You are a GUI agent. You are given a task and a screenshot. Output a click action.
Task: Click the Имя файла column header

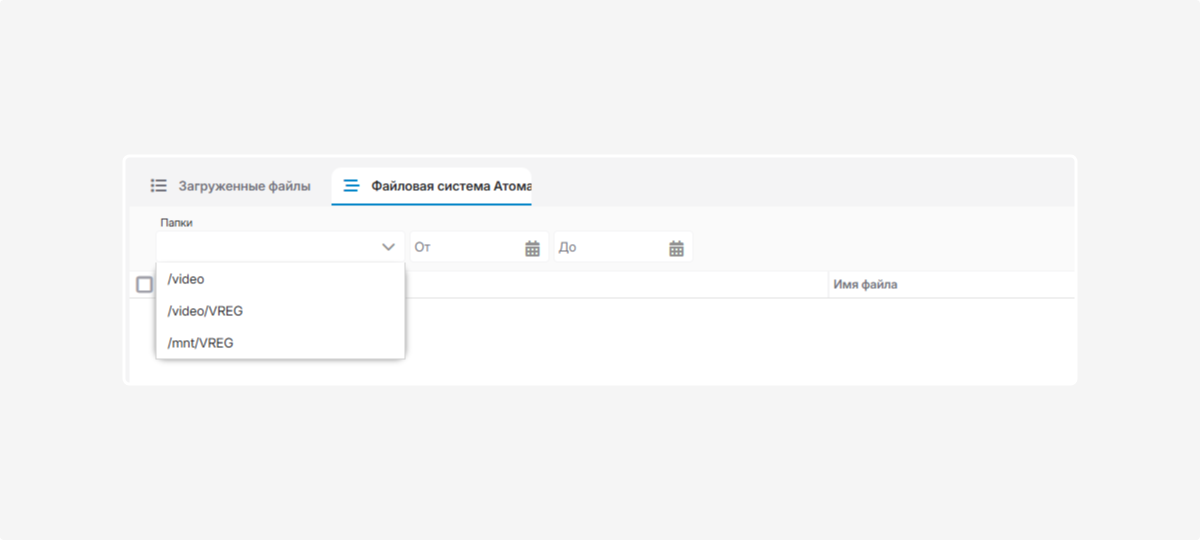pyautogui.click(x=865, y=285)
